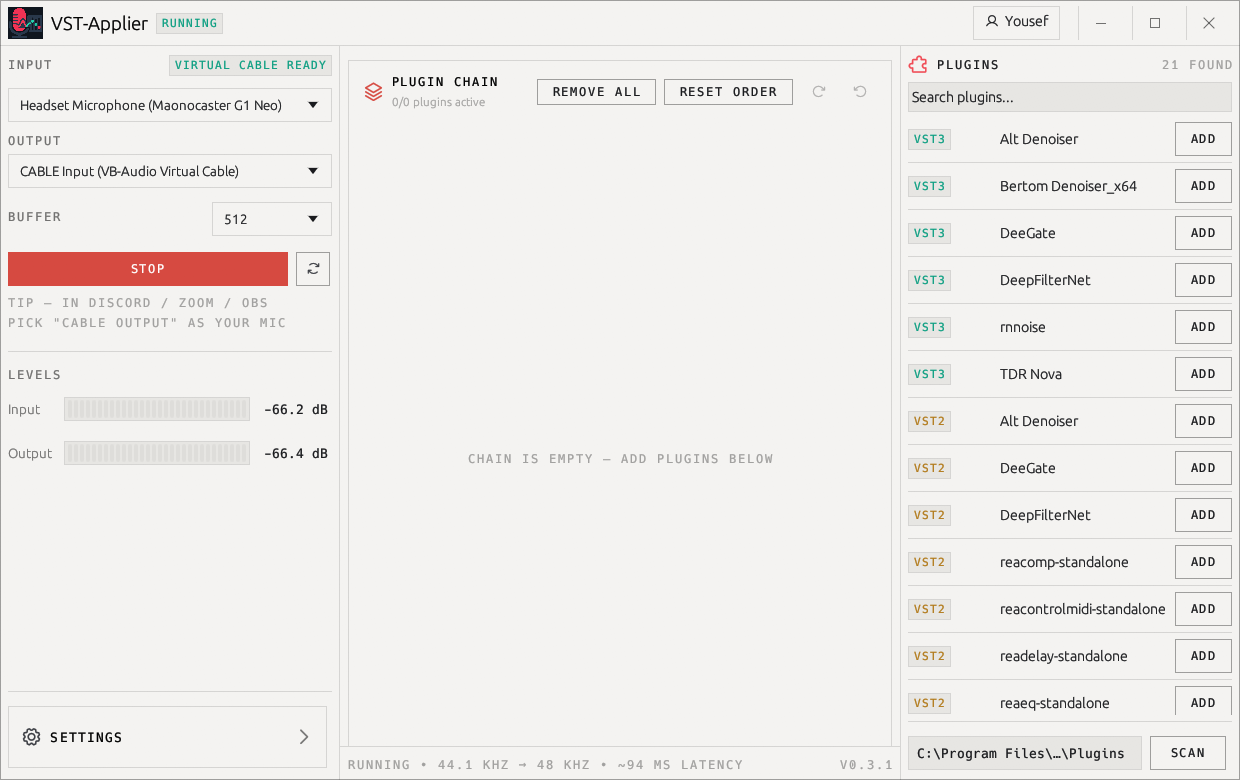Click the Scan plugins button
Image resolution: width=1240 pixels, height=780 pixels.
point(1188,753)
